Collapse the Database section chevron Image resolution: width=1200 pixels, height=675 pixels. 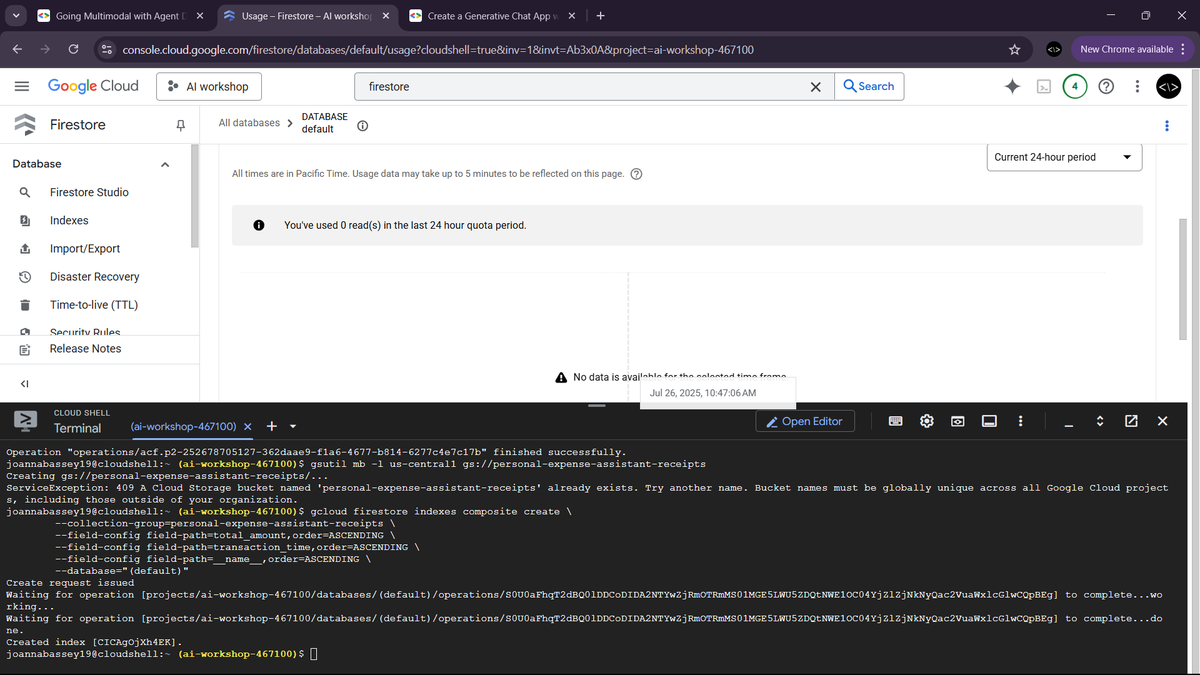[x=165, y=164]
